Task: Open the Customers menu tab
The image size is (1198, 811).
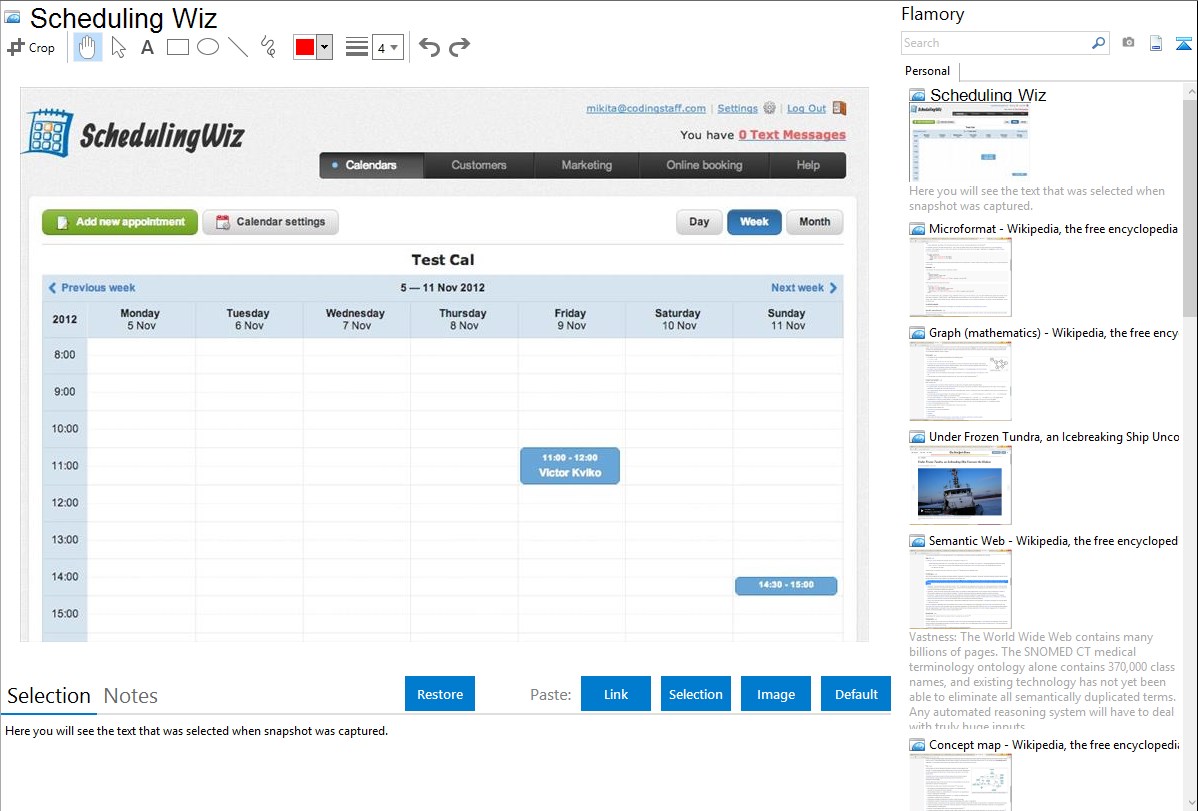Action: coord(479,165)
